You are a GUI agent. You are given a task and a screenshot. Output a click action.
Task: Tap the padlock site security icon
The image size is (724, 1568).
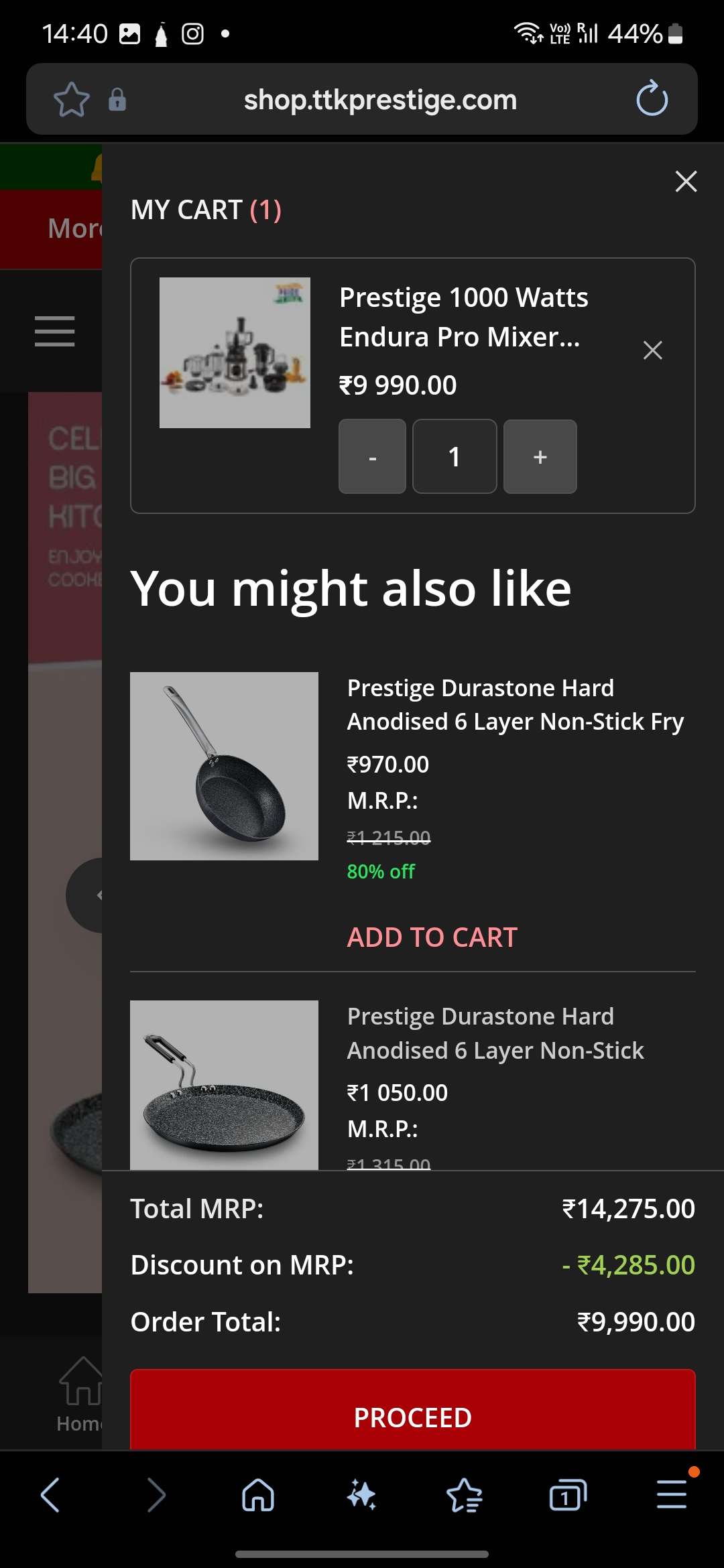click(117, 100)
